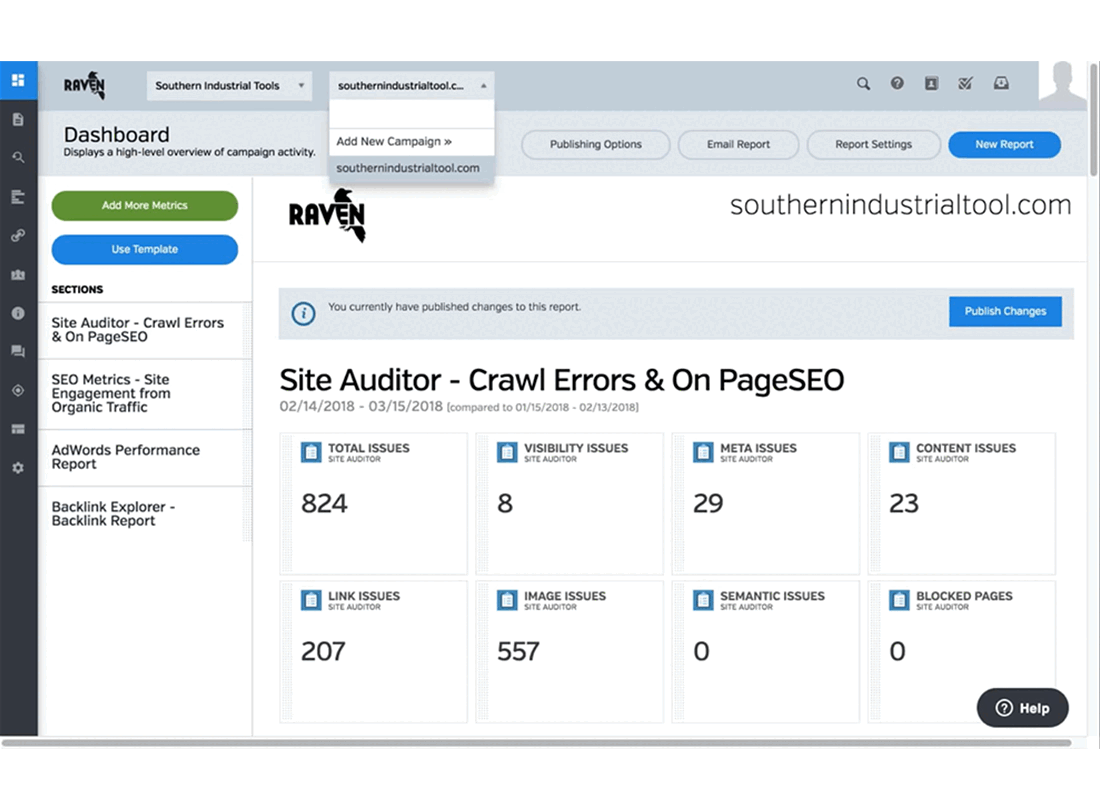Collapse the southernindustrialtool.c... campaign dropdown
The width and height of the screenshot is (1100, 810).
(412, 86)
